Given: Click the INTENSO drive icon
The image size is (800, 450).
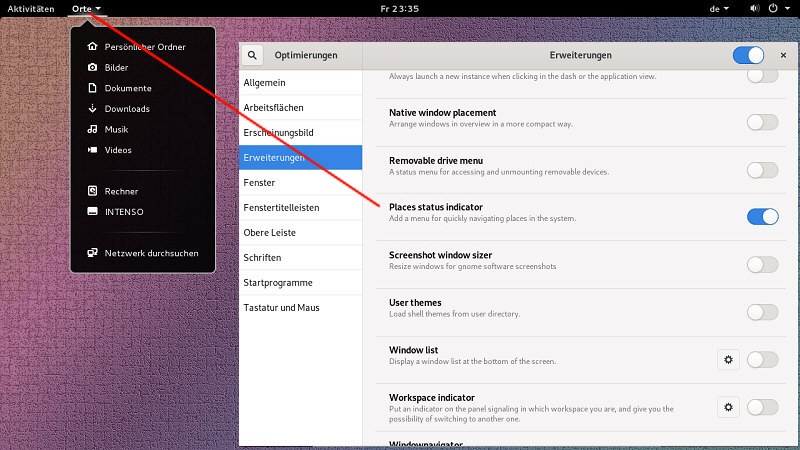Looking at the screenshot, I should [x=92, y=212].
